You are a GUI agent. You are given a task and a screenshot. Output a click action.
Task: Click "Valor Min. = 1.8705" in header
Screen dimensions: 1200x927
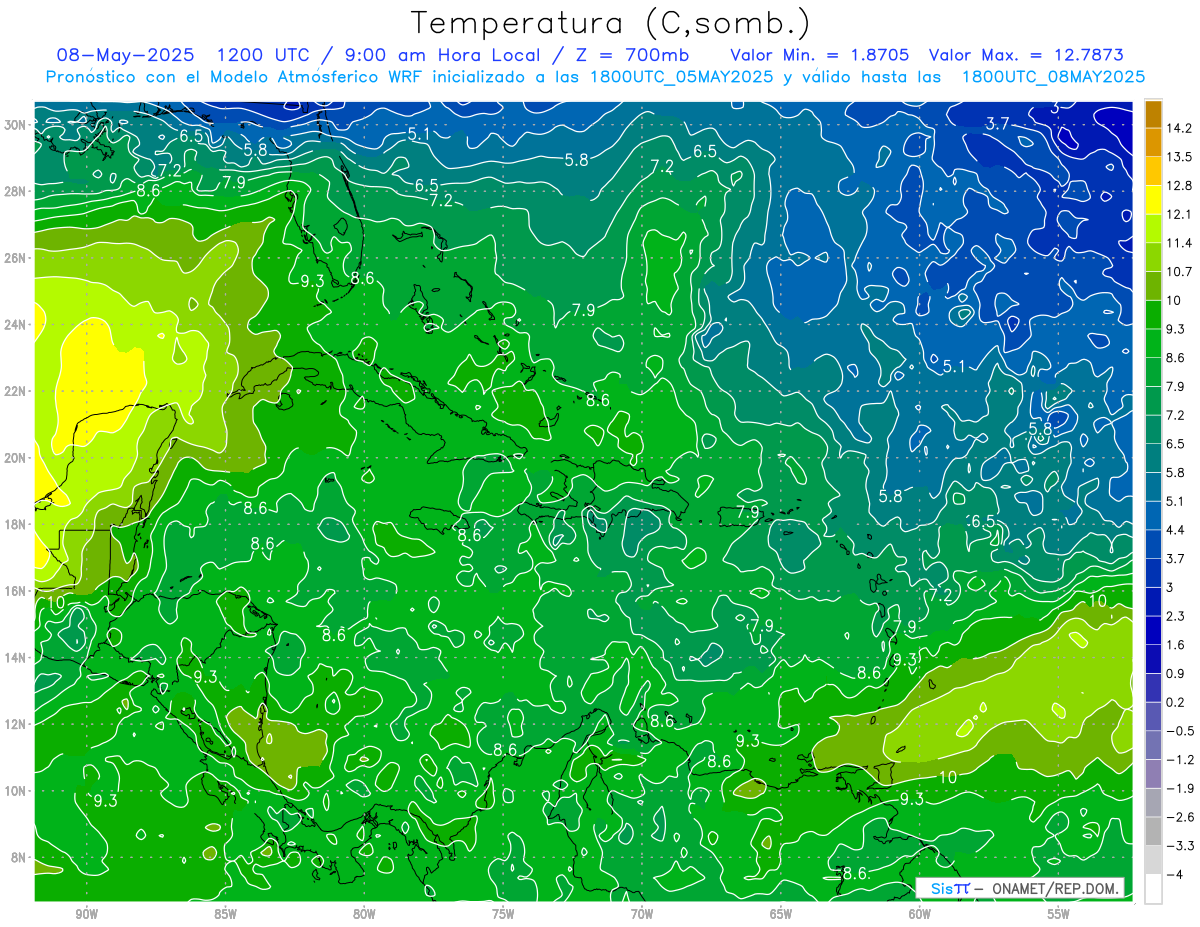(x=820, y=55)
